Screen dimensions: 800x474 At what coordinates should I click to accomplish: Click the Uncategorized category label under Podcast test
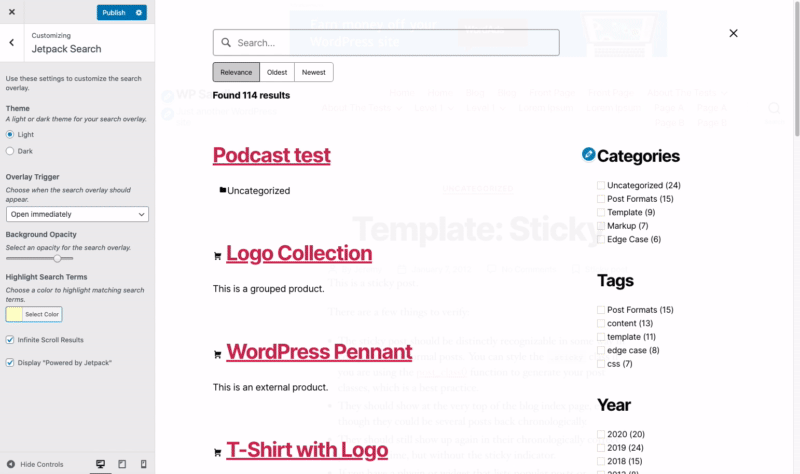[x=259, y=191]
